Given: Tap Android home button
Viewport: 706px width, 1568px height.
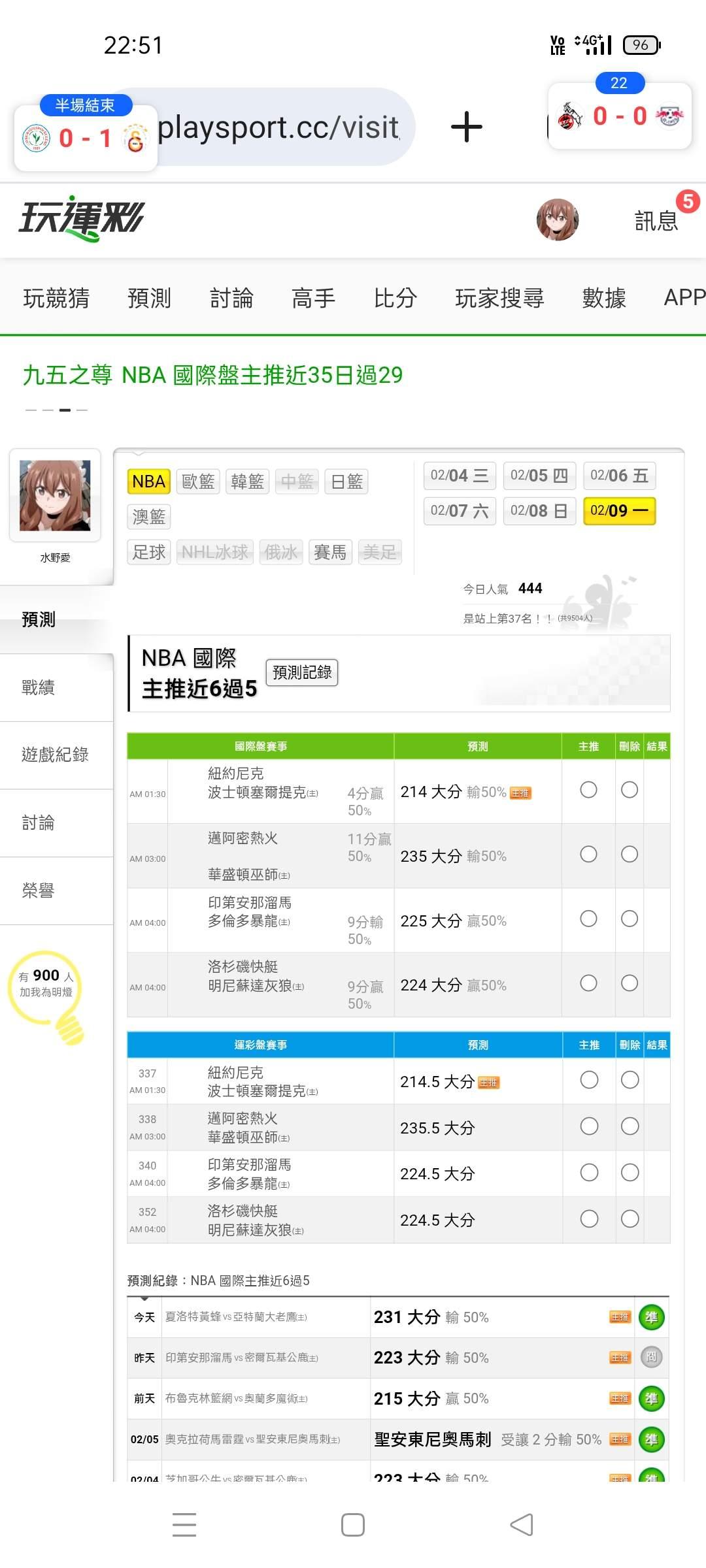Looking at the screenshot, I should pos(353,1525).
